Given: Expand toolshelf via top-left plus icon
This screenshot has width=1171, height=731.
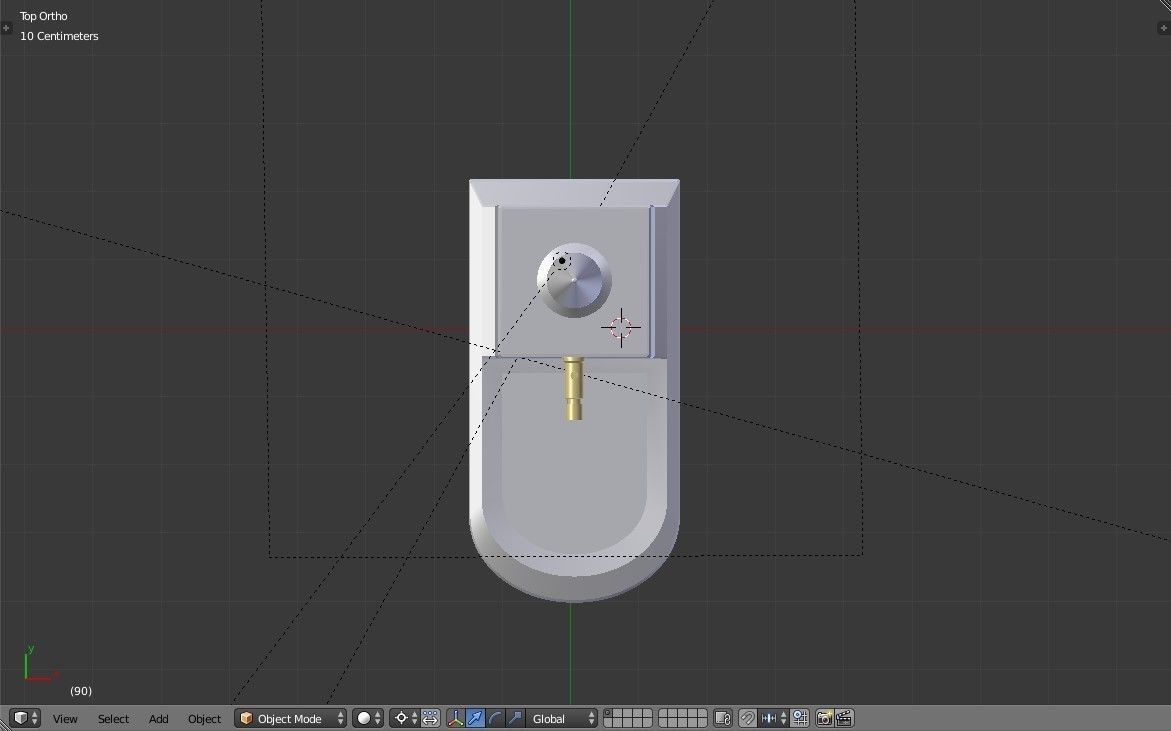Looking at the screenshot, I should (x=6, y=28).
